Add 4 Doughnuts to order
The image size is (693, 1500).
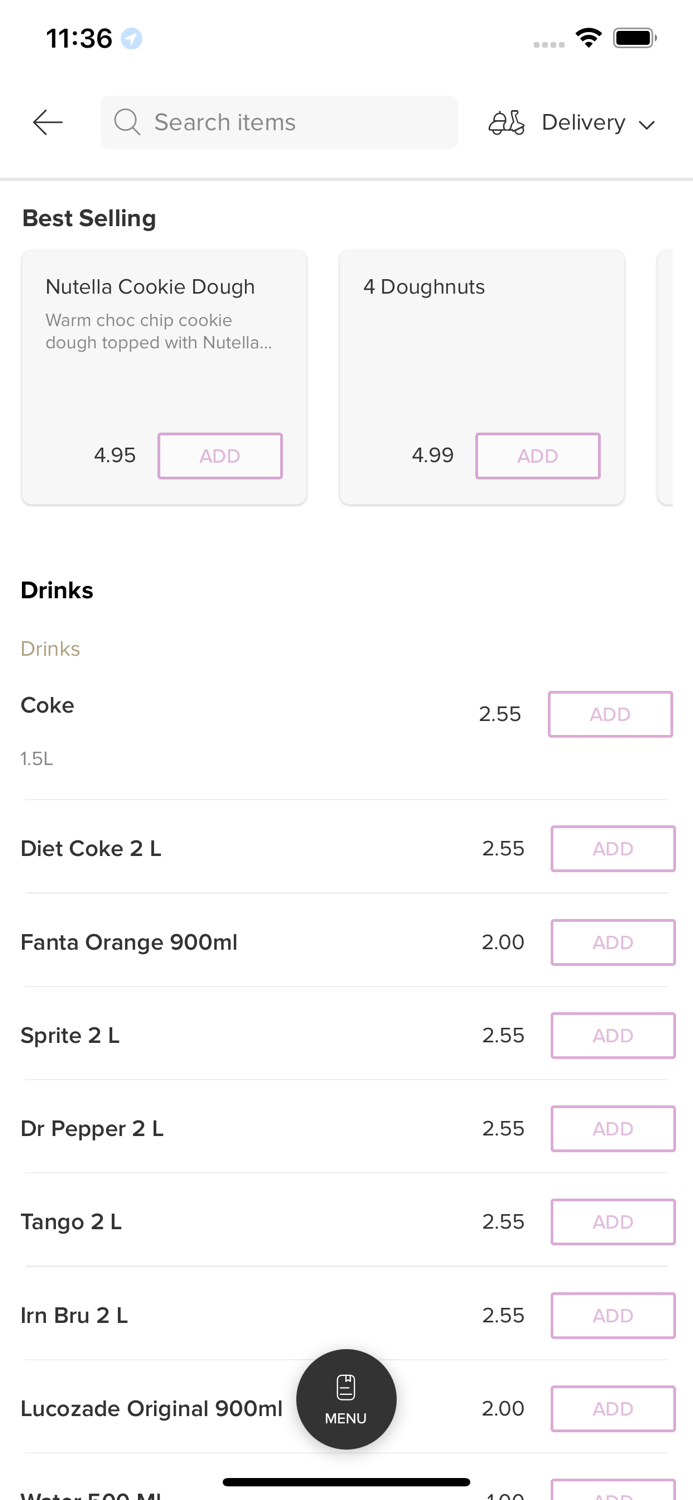(538, 456)
